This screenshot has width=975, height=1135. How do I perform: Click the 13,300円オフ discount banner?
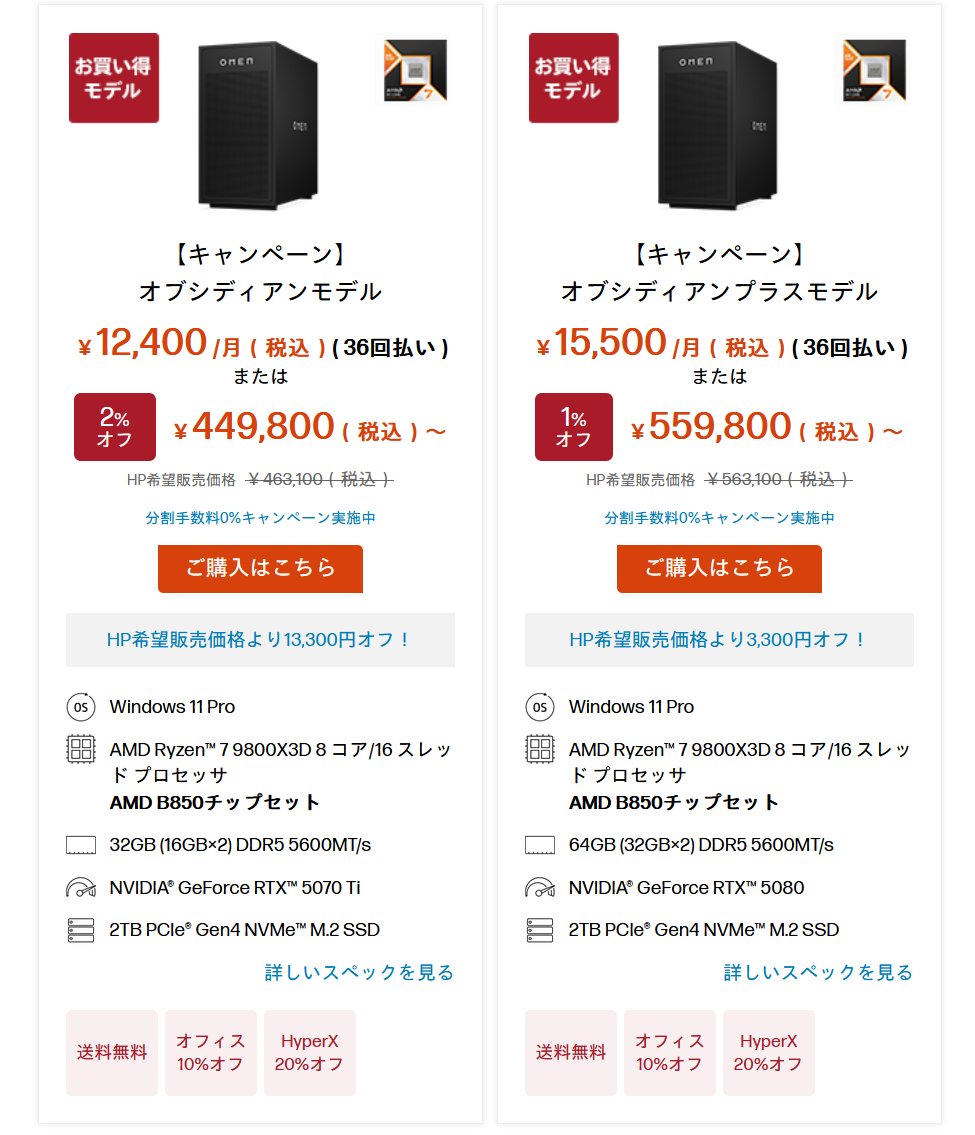pyautogui.click(x=260, y=640)
